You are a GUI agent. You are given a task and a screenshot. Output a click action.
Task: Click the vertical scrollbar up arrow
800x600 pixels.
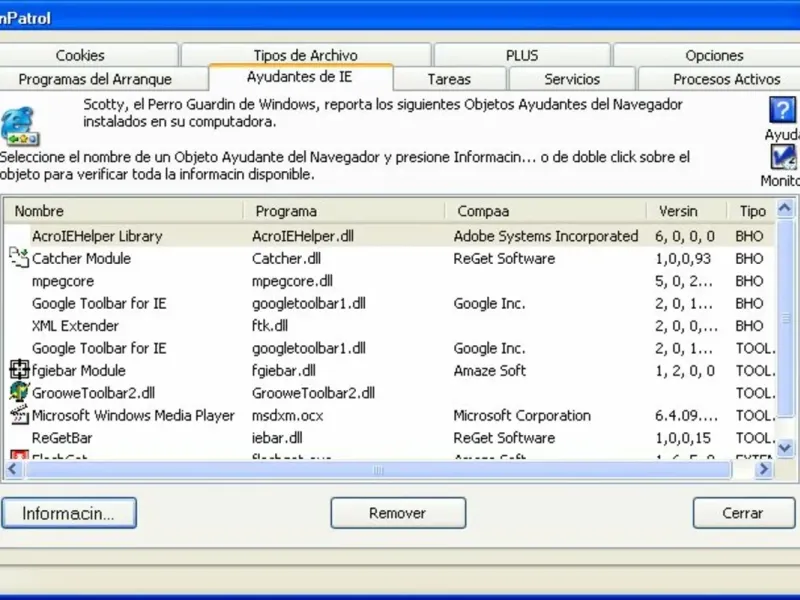[x=785, y=208]
